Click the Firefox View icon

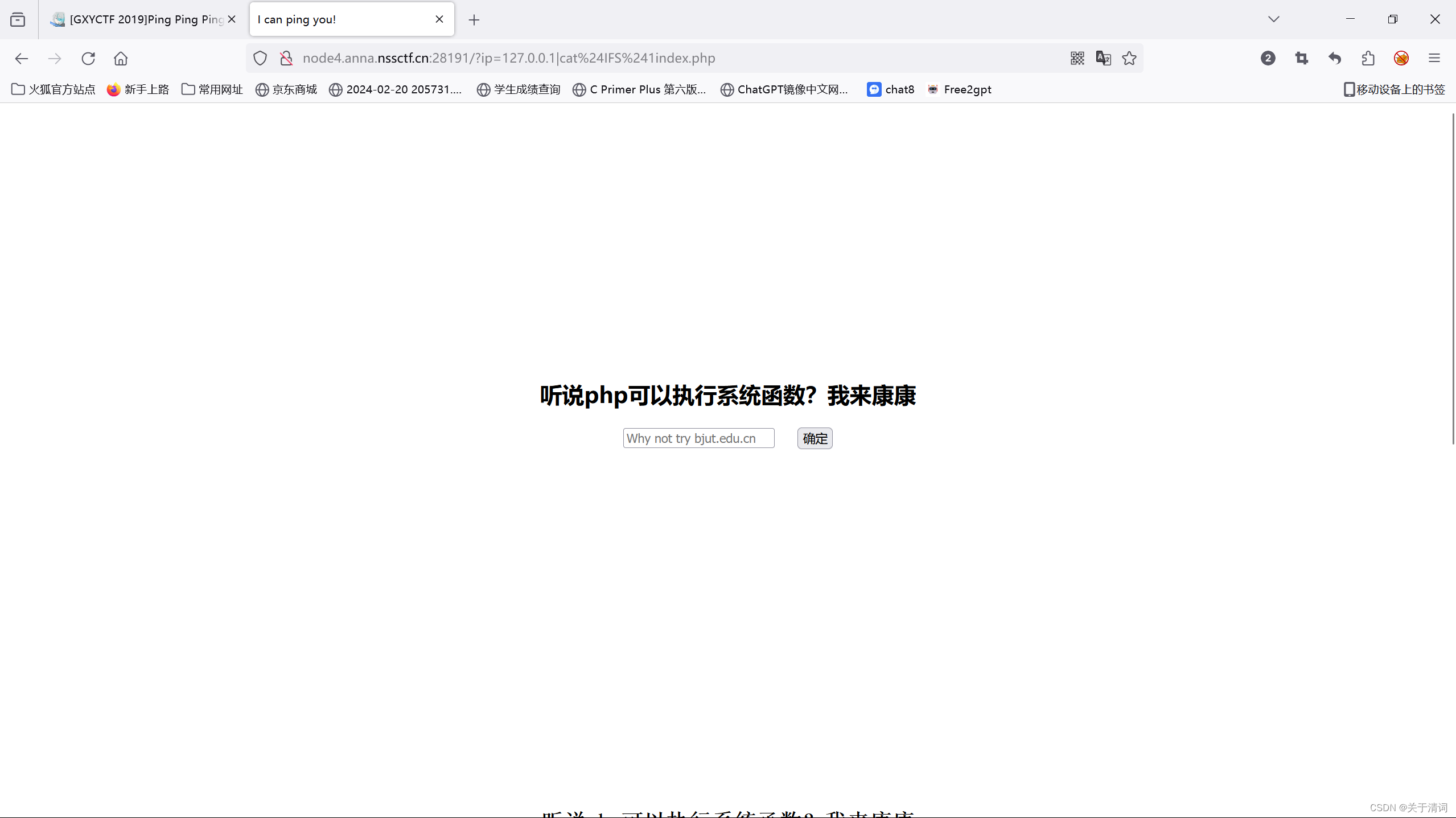[18, 19]
